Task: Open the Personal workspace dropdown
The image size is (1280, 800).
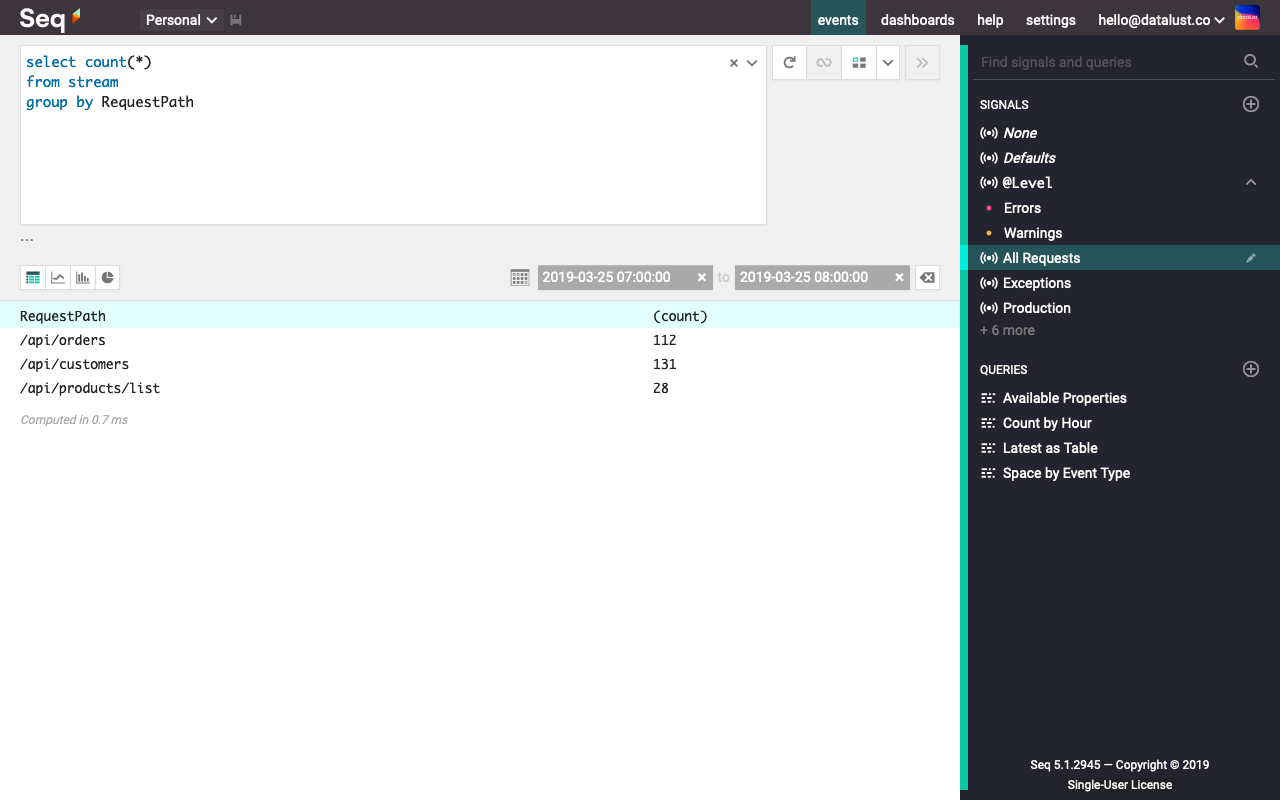Action: (181, 20)
